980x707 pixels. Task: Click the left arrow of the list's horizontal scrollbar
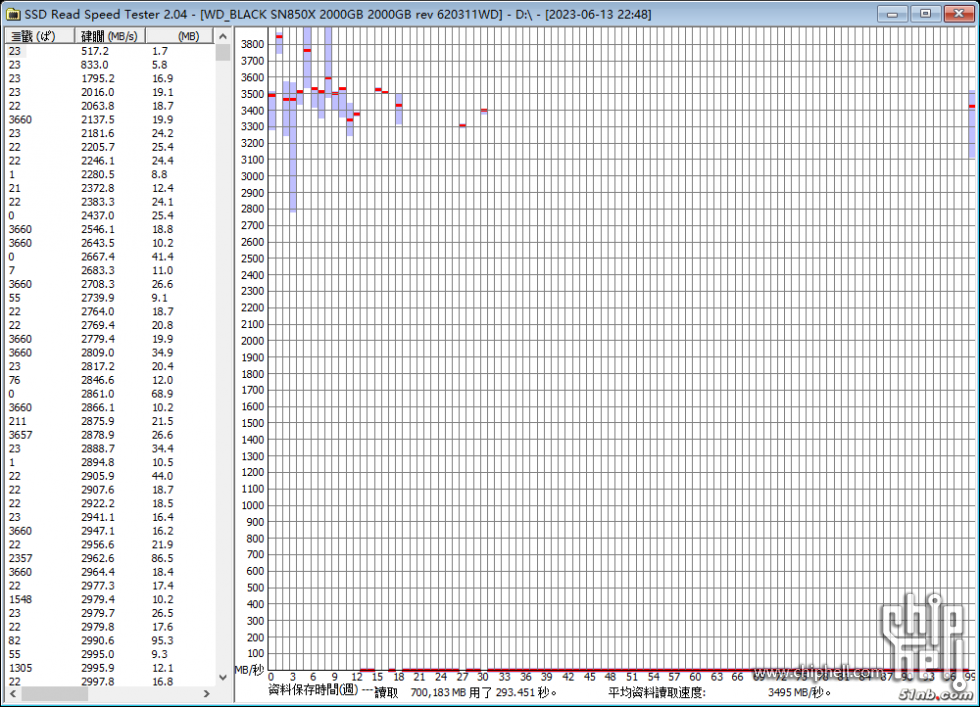point(12,693)
